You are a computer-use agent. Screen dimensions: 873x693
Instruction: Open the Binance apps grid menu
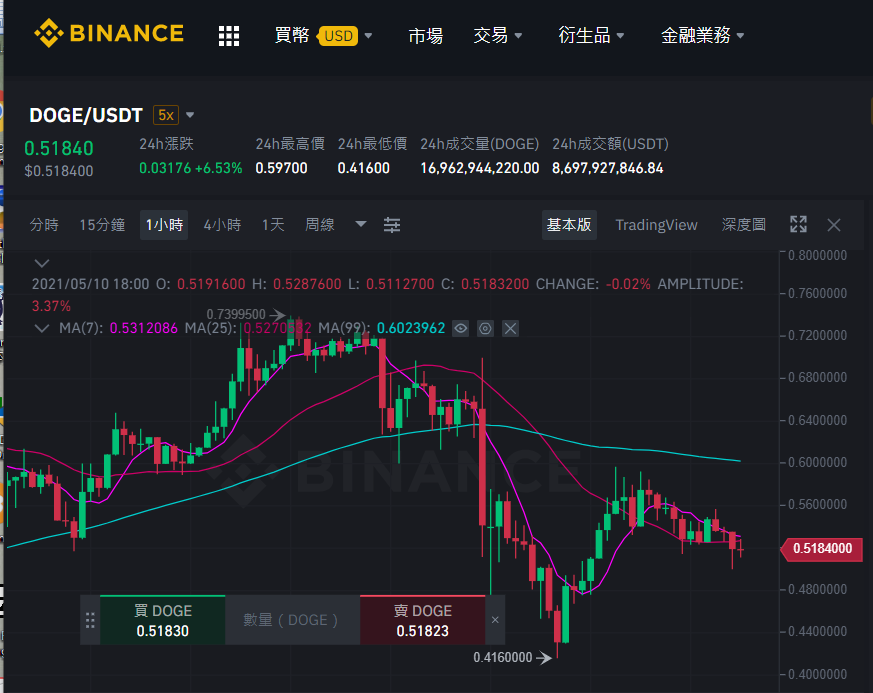pyautogui.click(x=228, y=36)
